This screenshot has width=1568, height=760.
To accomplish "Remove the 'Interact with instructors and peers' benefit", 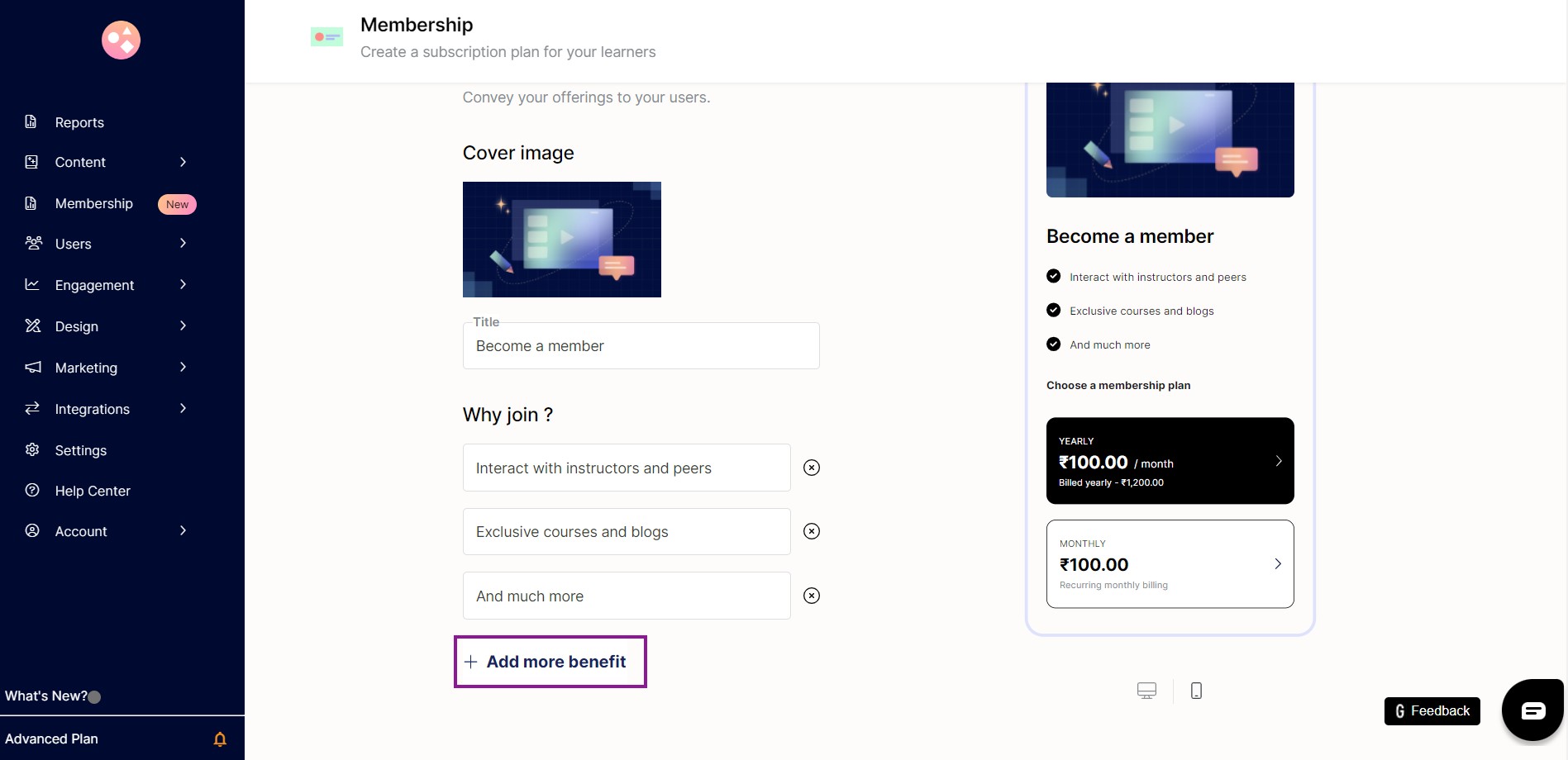I will point(812,468).
